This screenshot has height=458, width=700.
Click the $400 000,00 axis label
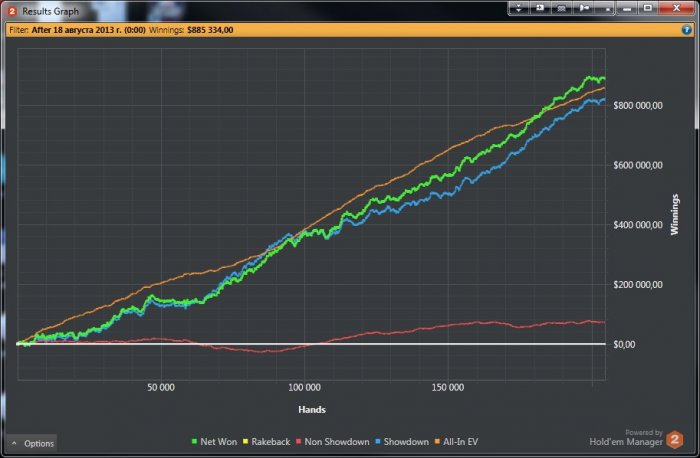click(638, 225)
